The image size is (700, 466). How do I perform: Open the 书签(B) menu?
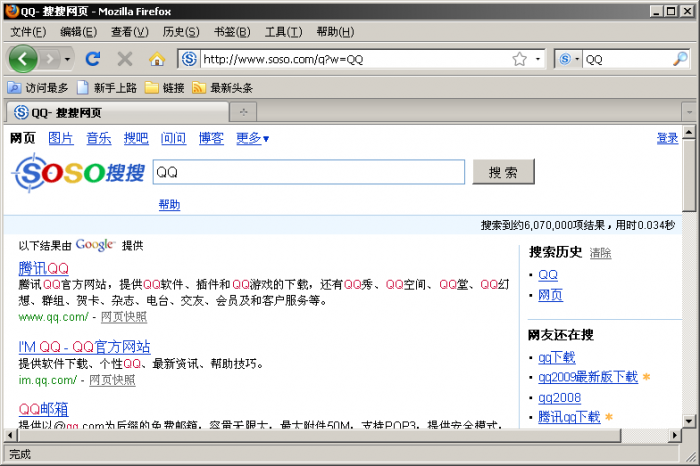pos(232,32)
